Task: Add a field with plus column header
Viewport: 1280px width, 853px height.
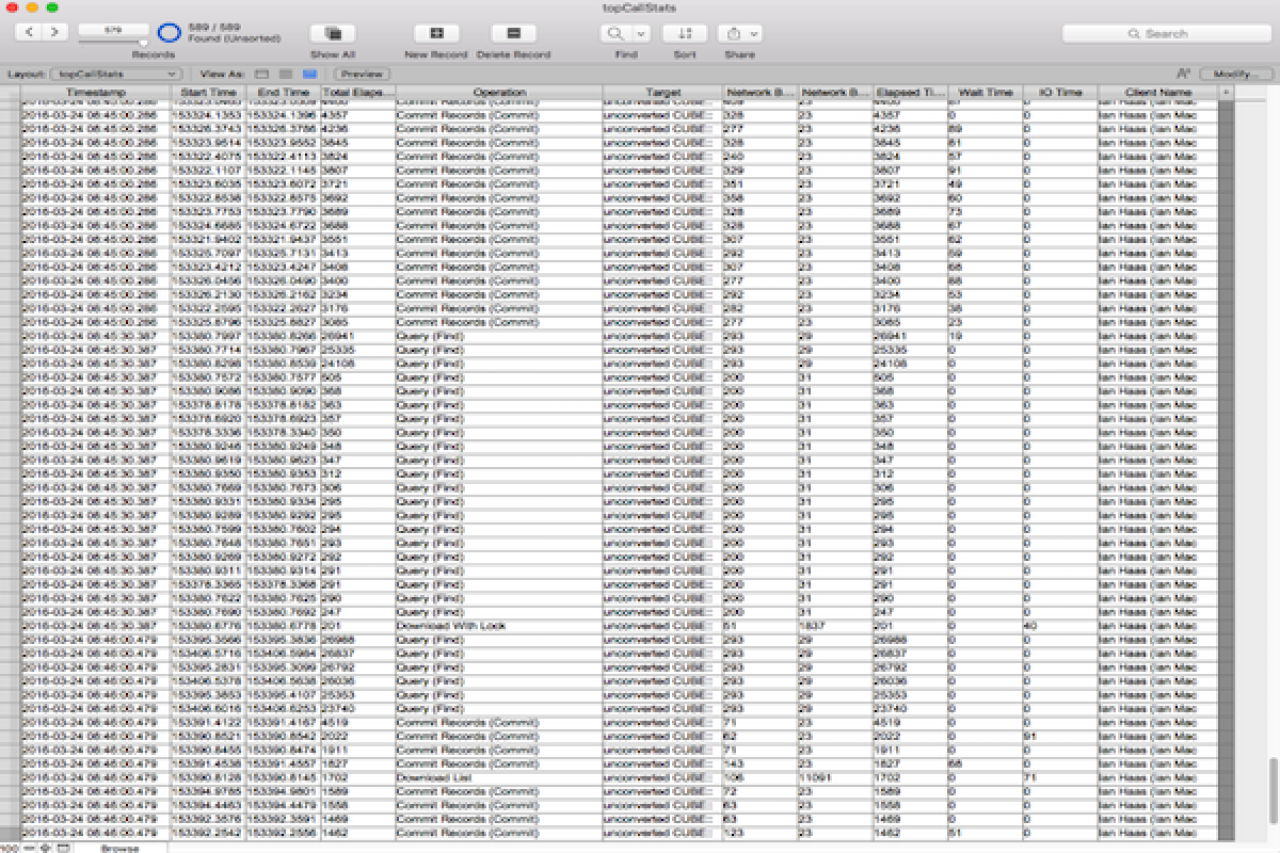Action: (x=1226, y=92)
